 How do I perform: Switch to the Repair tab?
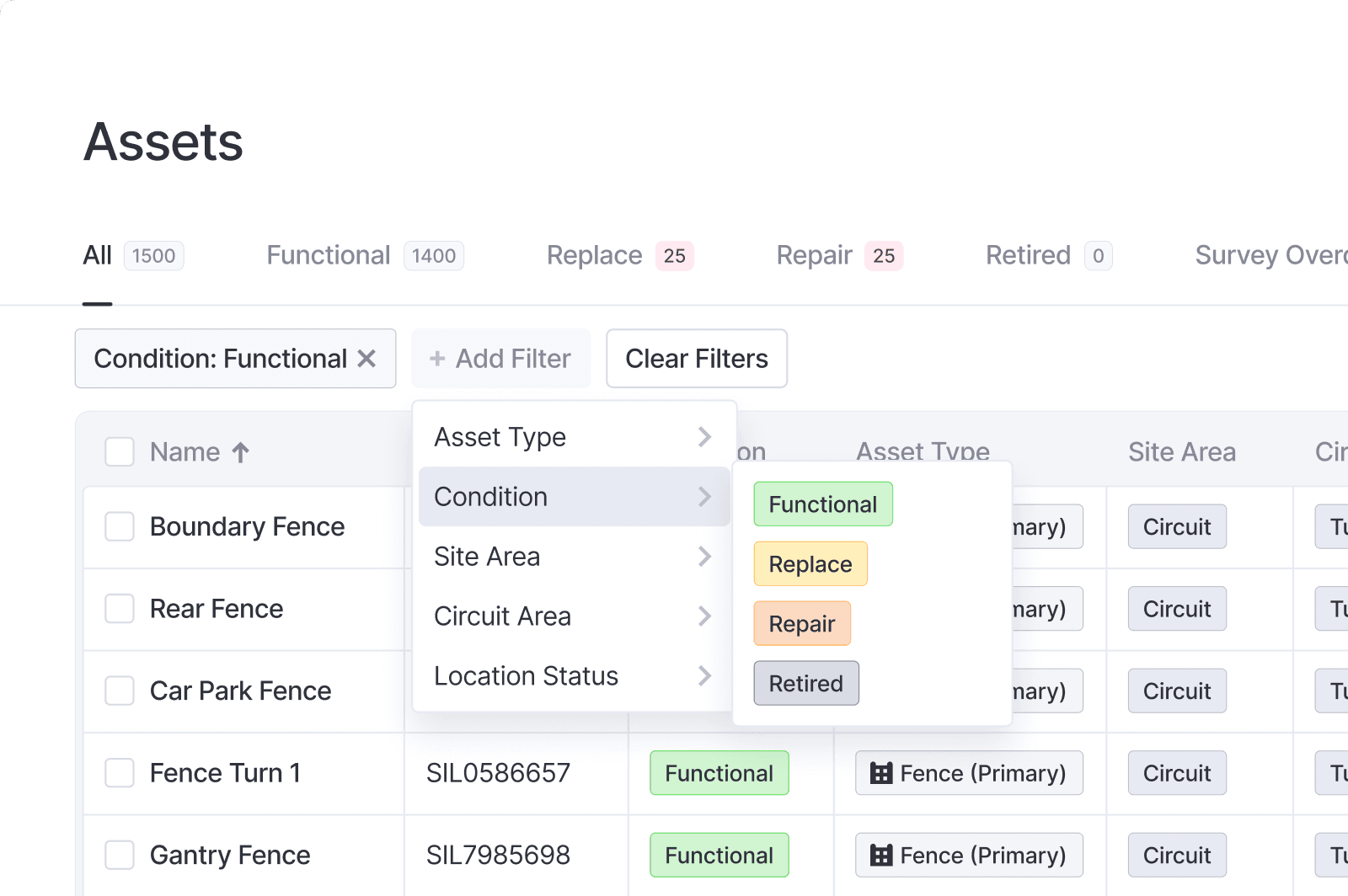point(814,255)
